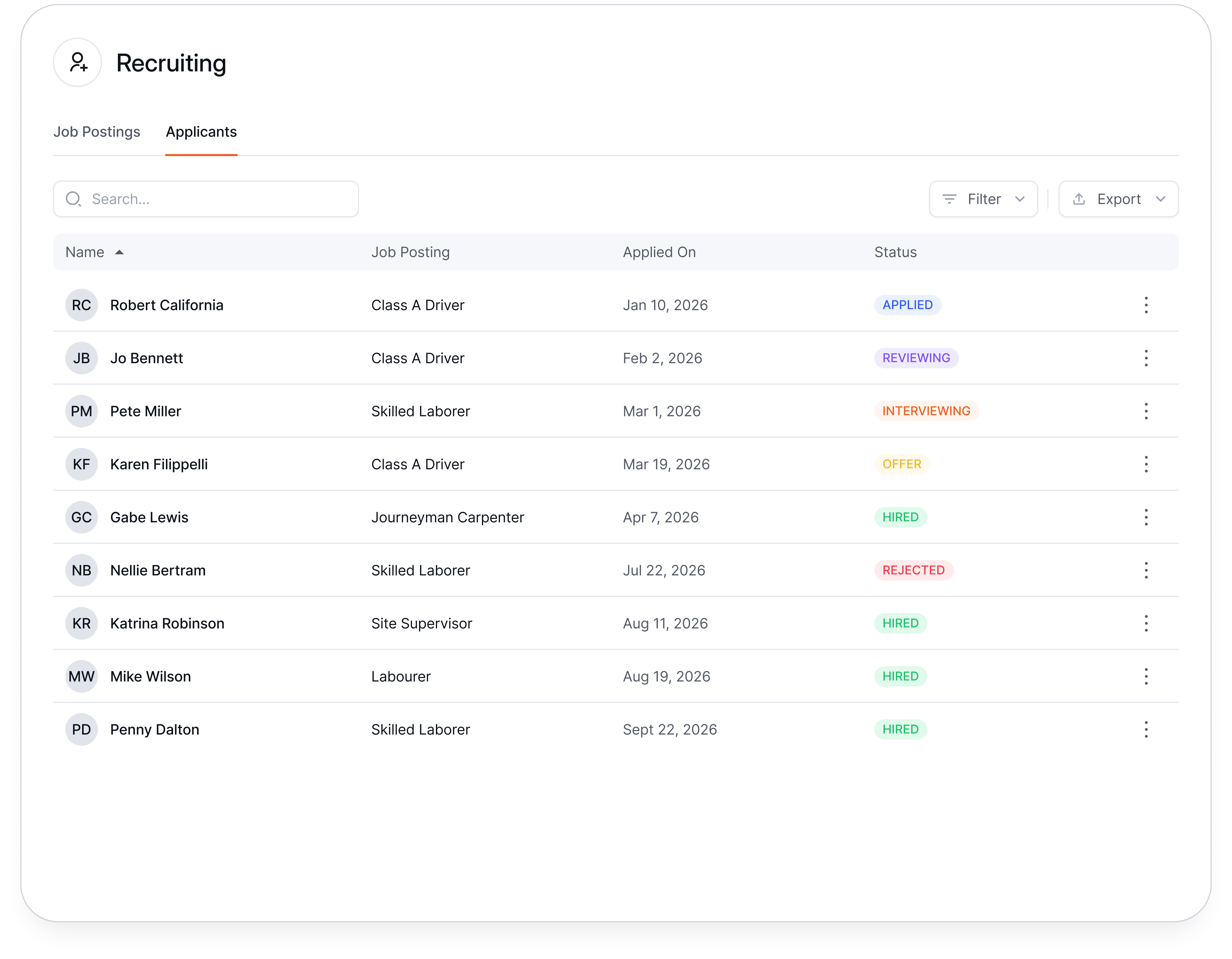Viewport: 1232px width, 959px height.
Task: Show more options for Gabe Lewis
Action: coord(1146,517)
